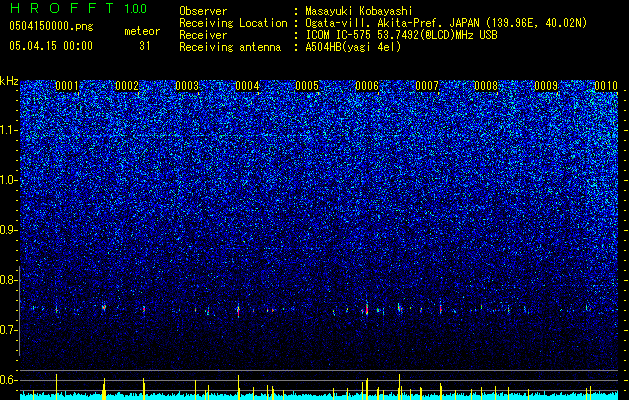Click the 0.7 kHz axis label
Viewport: 629px width, 400px height.
(x=9, y=330)
